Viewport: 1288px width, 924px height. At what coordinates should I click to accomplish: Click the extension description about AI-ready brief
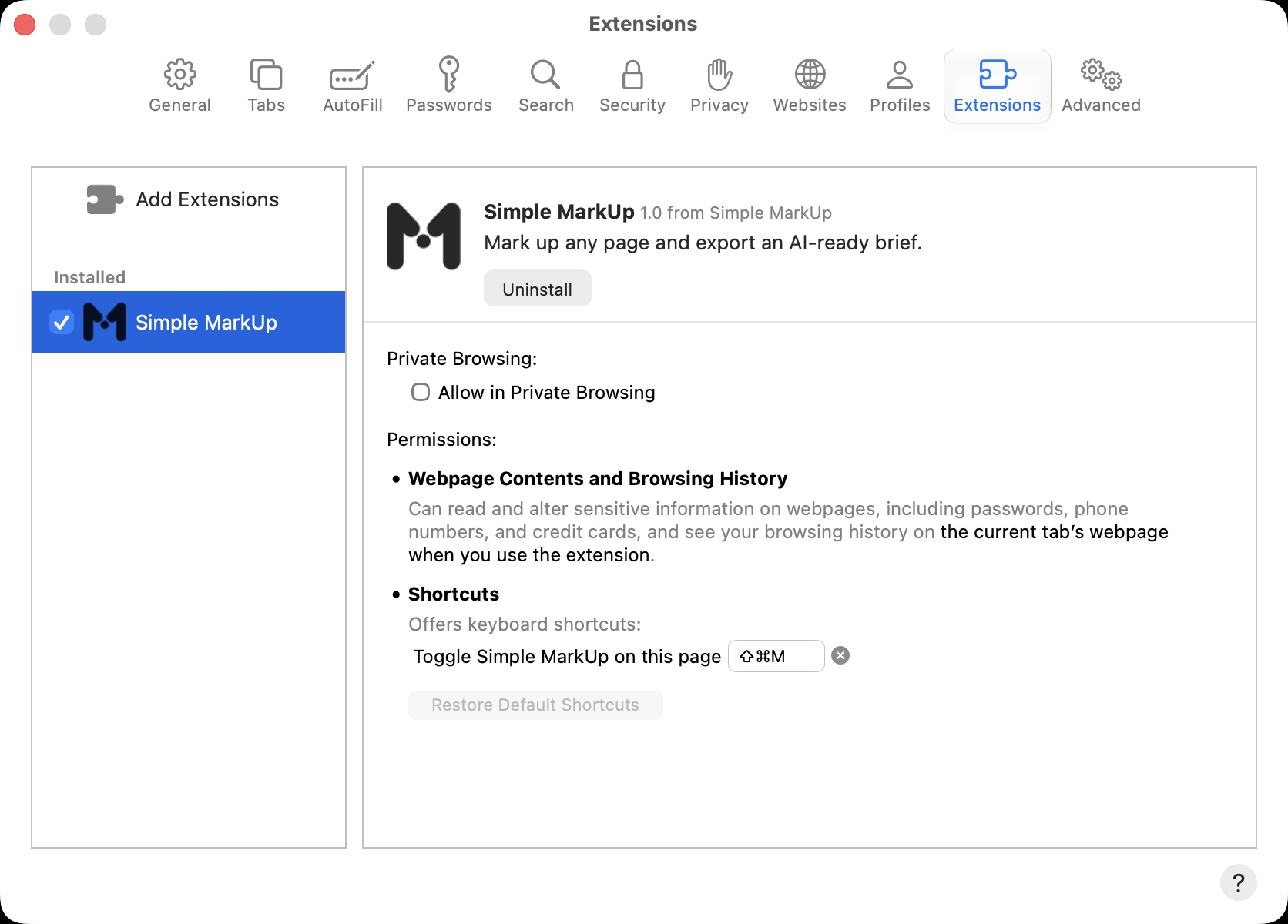click(x=703, y=243)
